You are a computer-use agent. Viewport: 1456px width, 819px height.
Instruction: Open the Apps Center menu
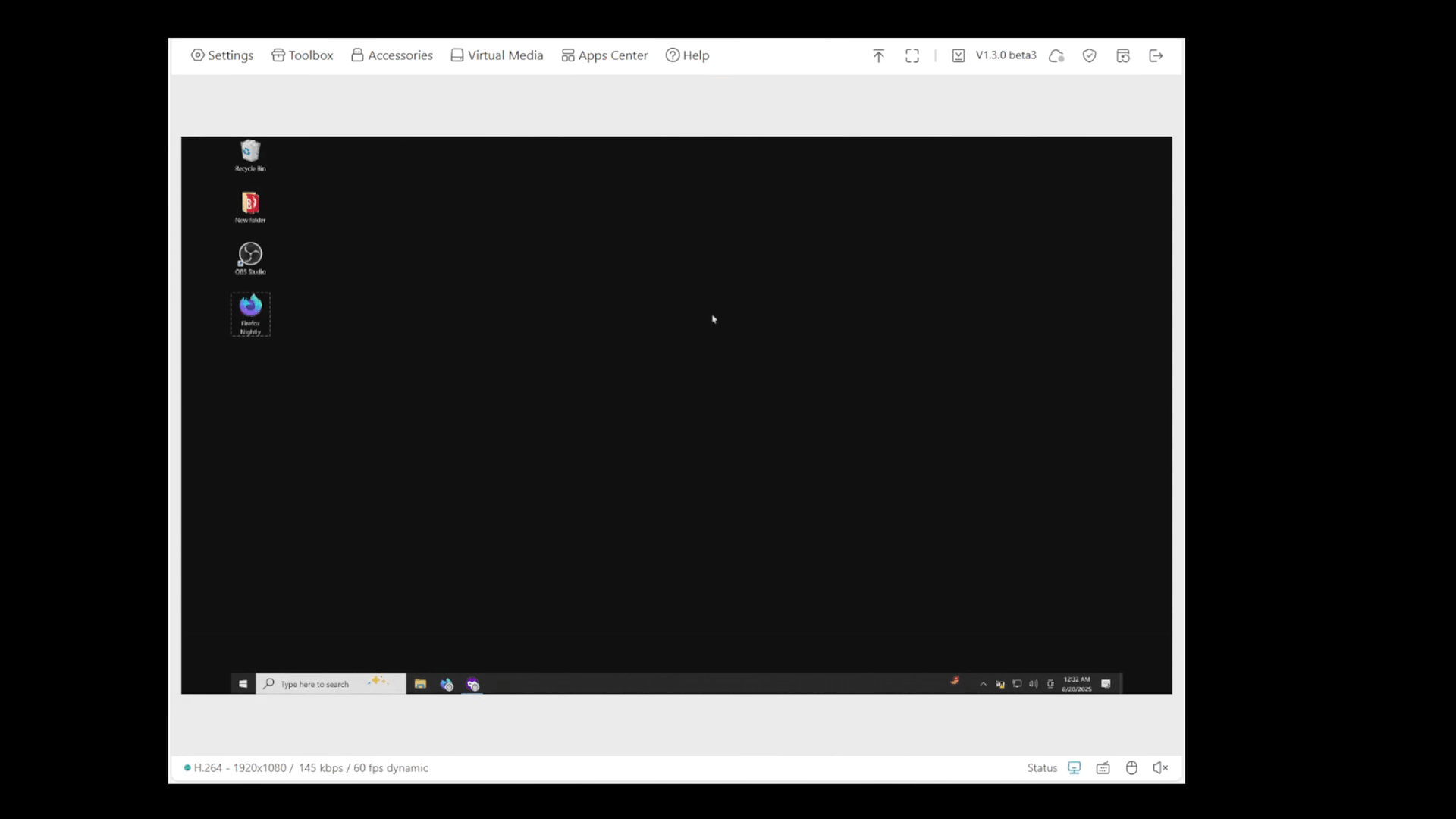click(604, 55)
